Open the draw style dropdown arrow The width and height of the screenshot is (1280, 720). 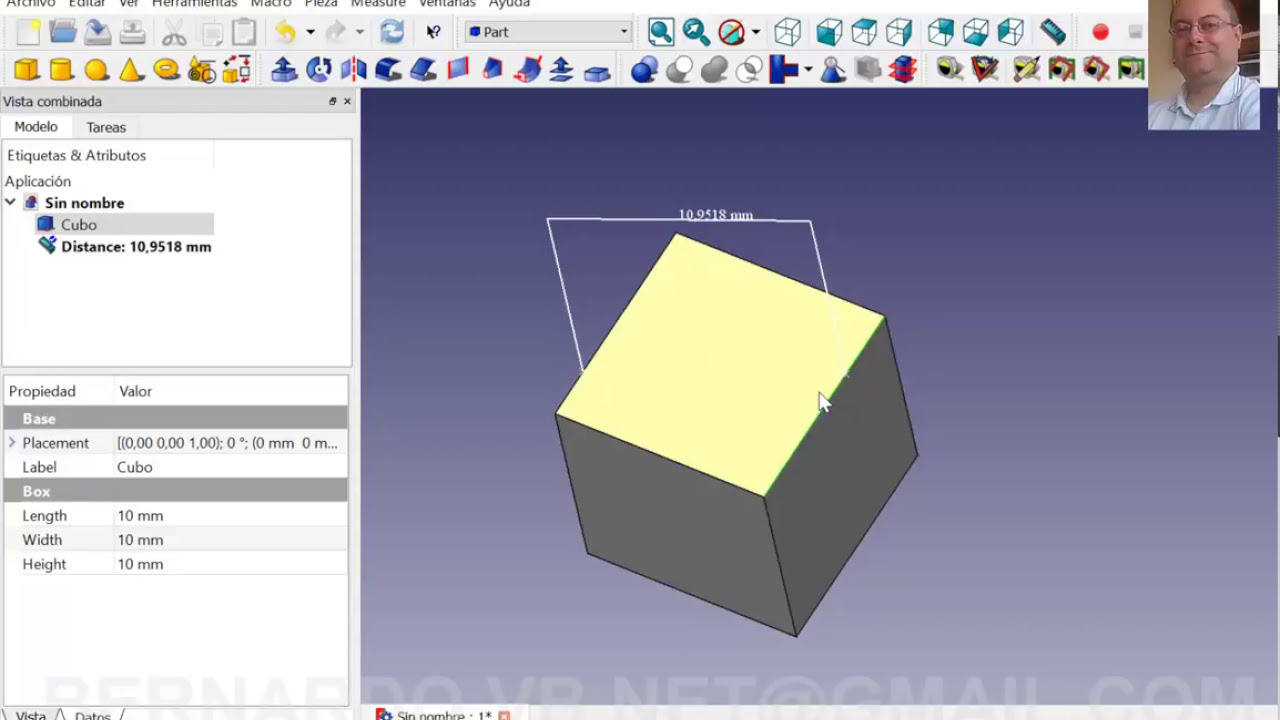755,32
